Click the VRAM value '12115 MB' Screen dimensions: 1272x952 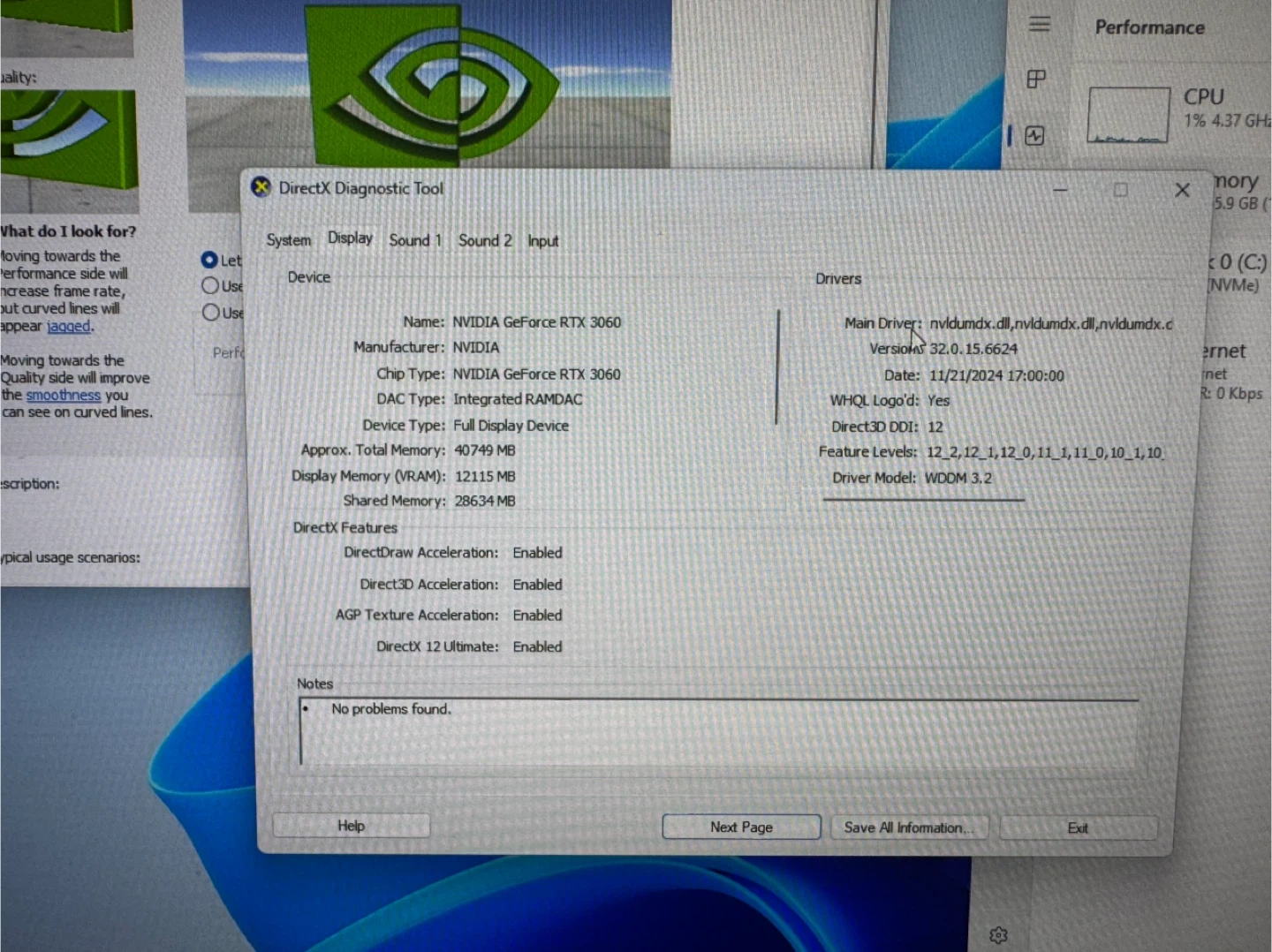coord(485,476)
